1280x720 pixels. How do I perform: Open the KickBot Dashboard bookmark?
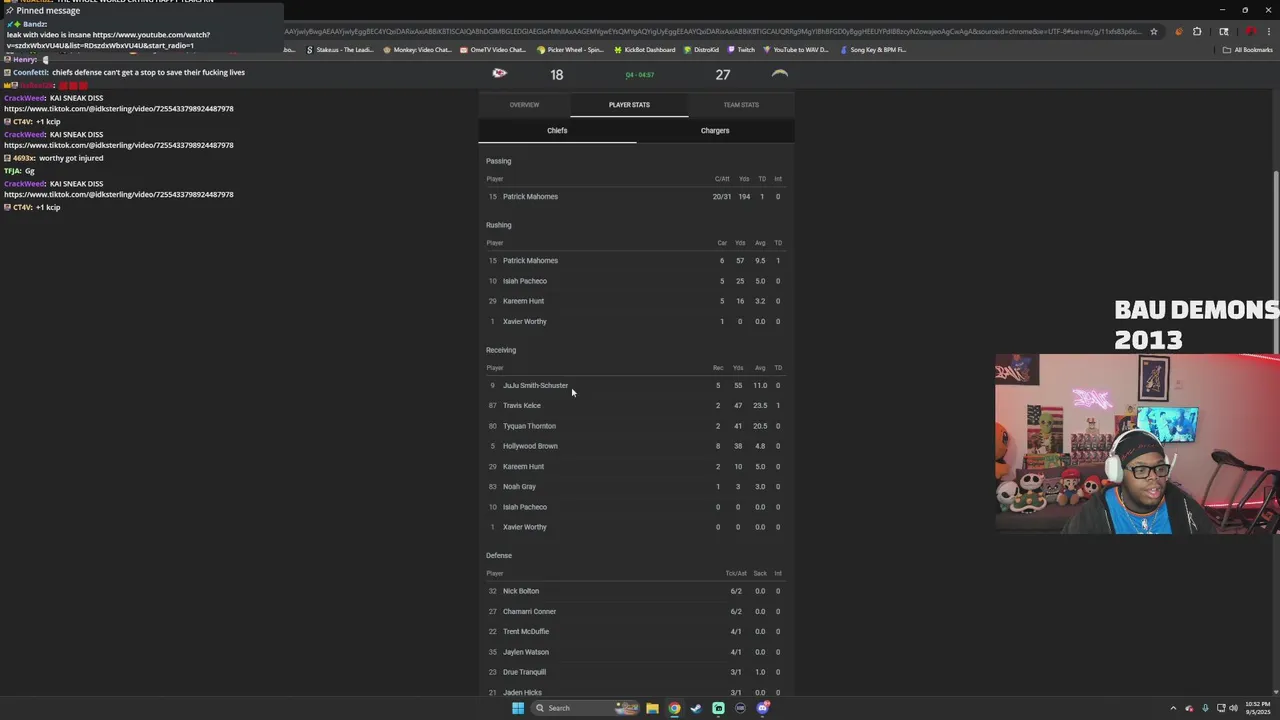point(645,49)
